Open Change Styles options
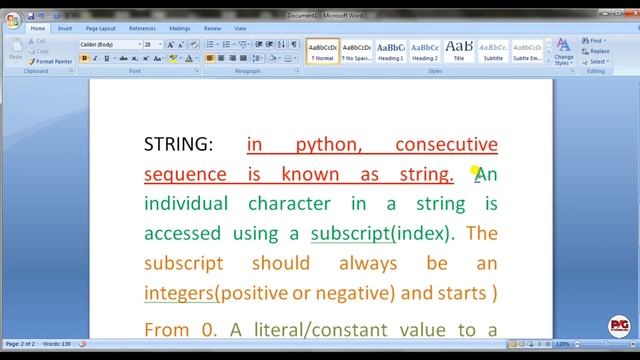The width and height of the screenshot is (640, 360). point(564,51)
